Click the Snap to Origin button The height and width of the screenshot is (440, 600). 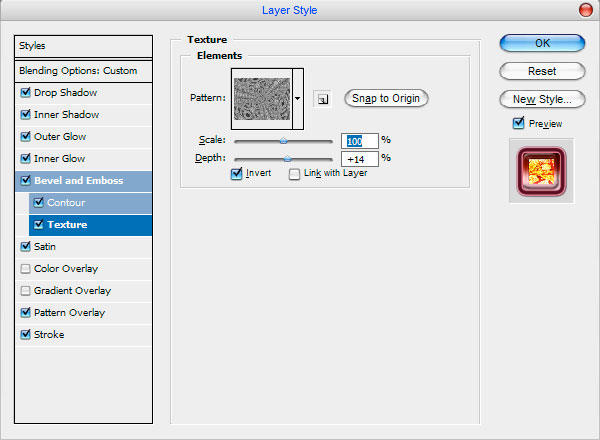pos(386,98)
